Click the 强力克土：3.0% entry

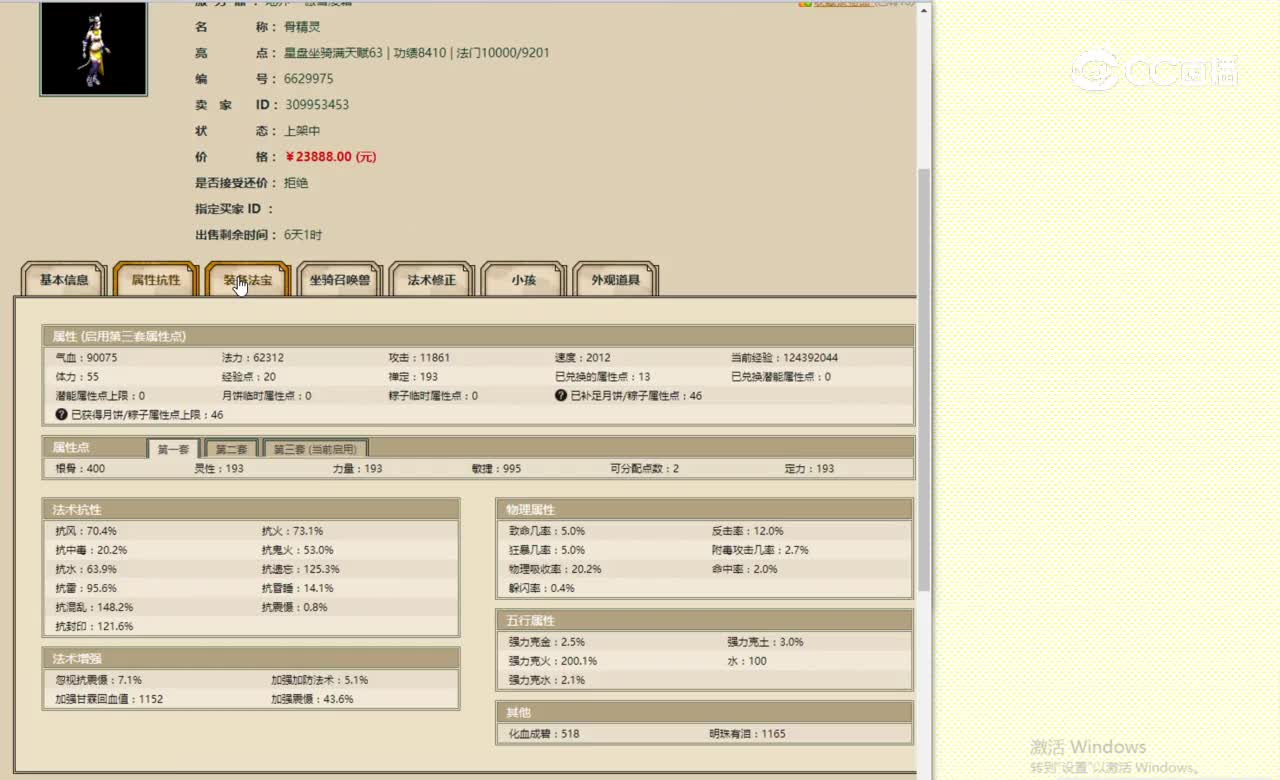765,642
